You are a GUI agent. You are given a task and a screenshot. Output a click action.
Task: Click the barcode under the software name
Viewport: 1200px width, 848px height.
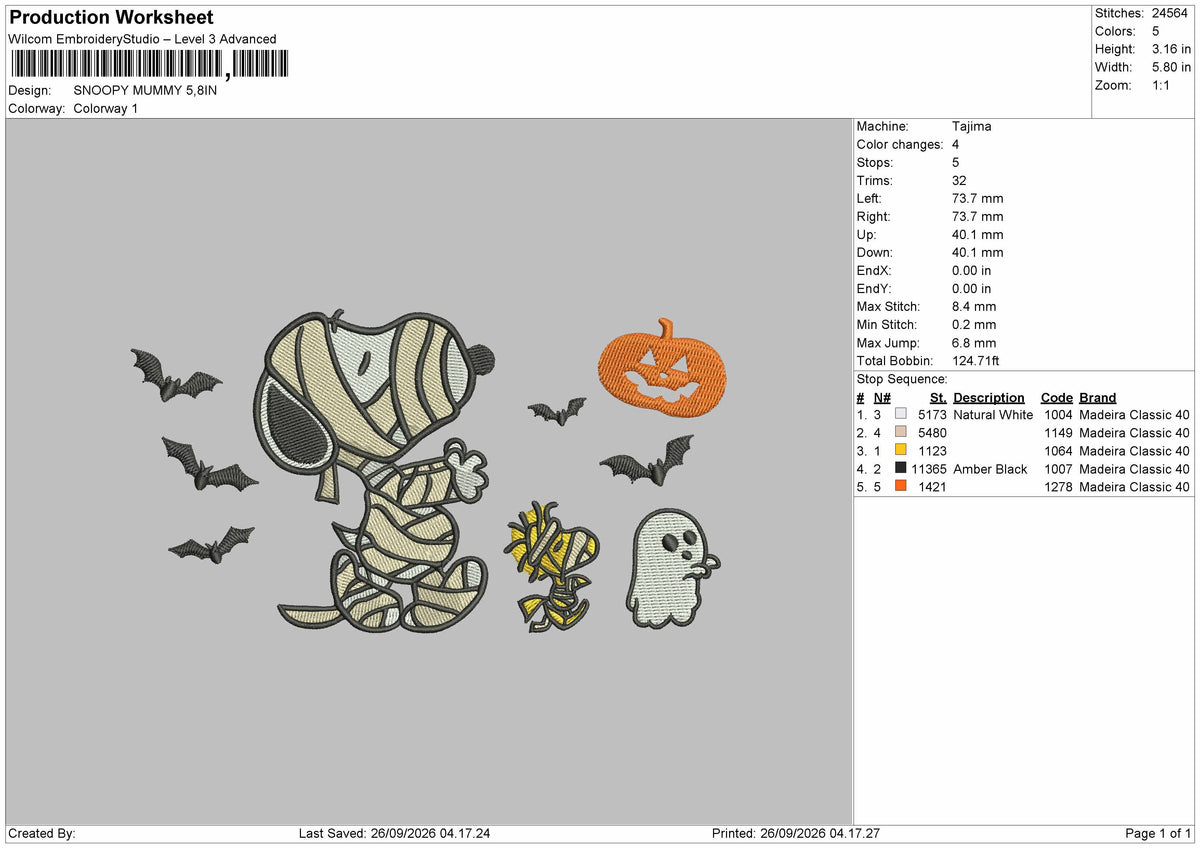pyautogui.click(x=149, y=65)
